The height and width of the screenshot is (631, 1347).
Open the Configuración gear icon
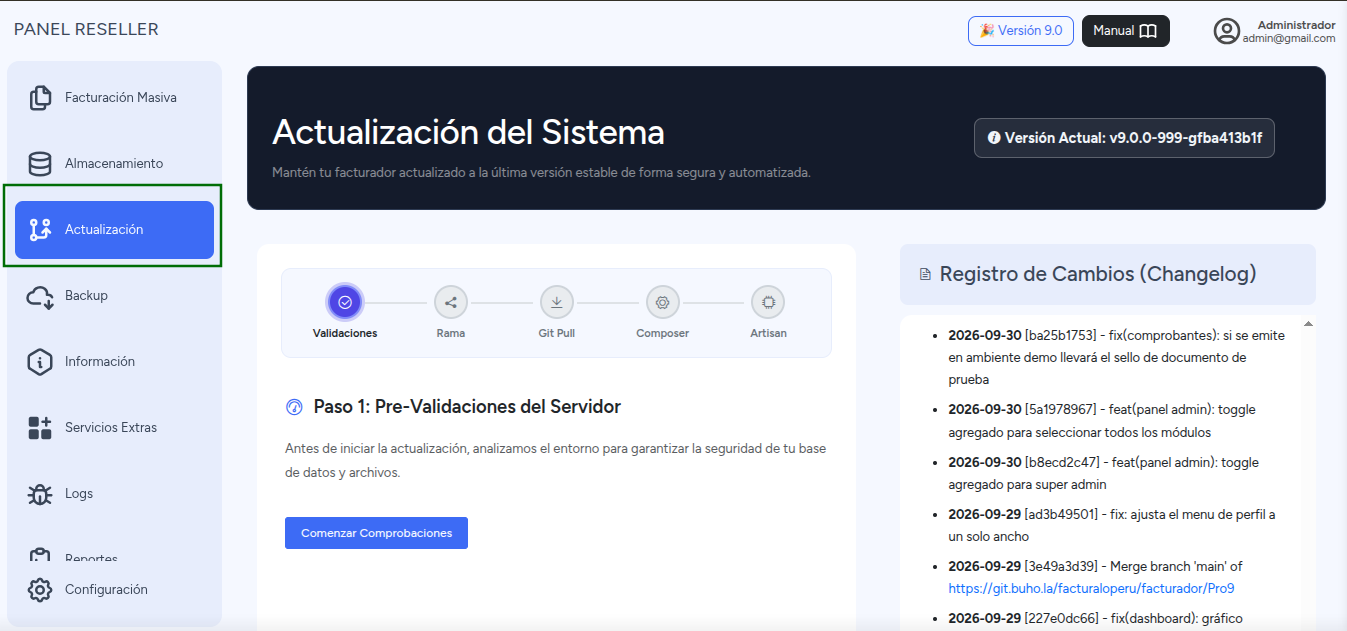40,590
